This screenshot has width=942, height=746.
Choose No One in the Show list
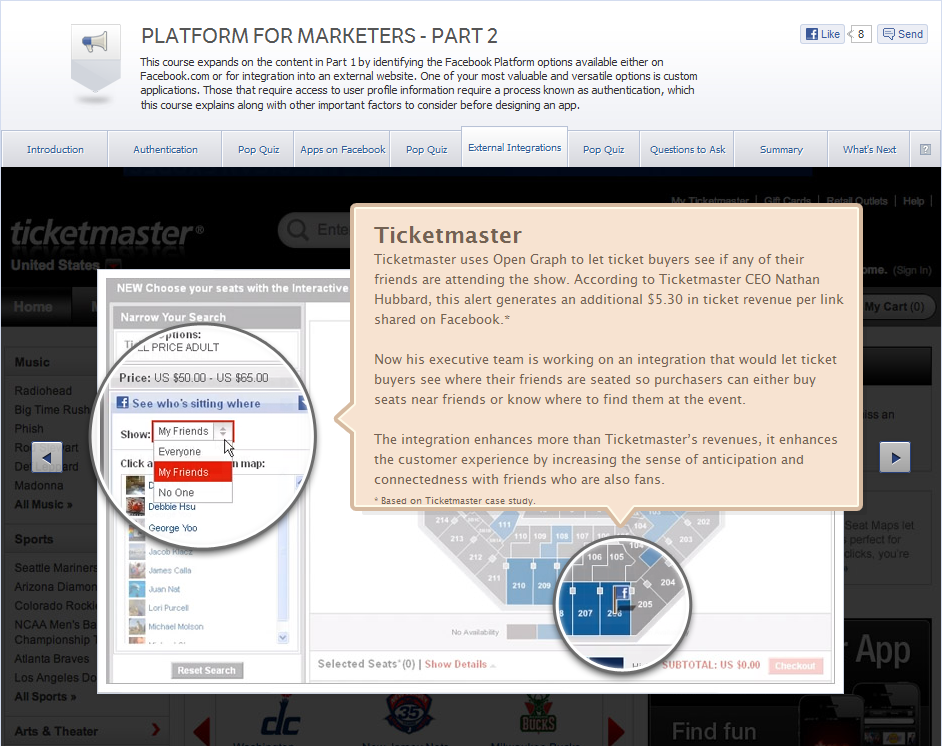[x=193, y=493]
